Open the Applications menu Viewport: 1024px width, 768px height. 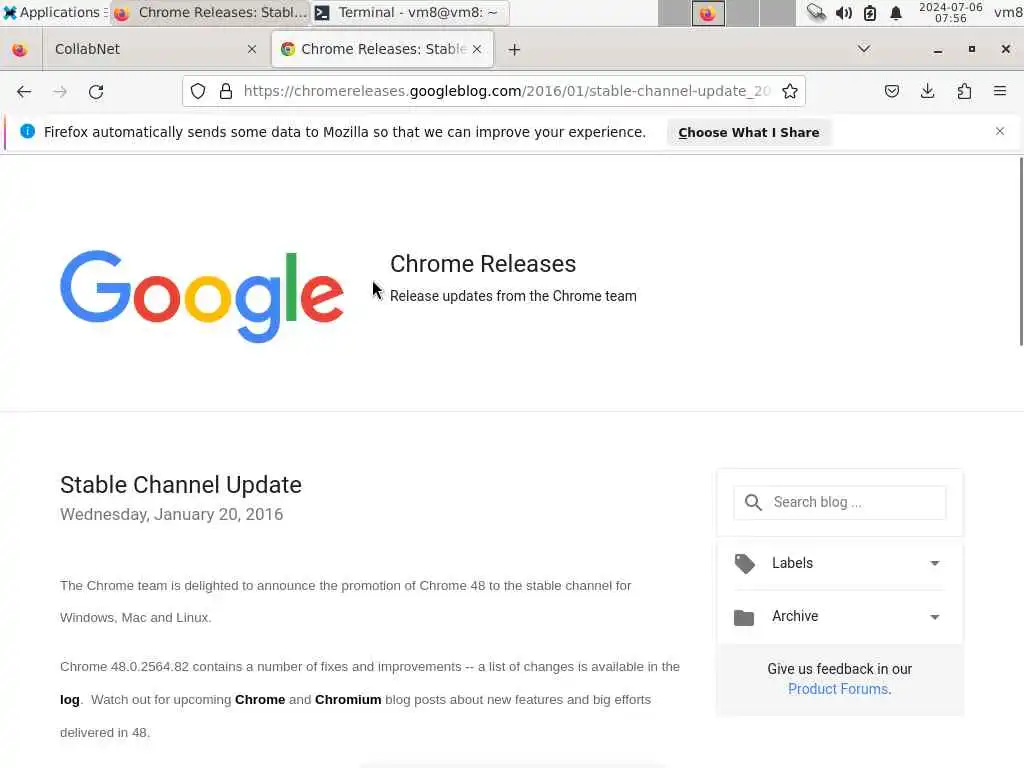pyautogui.click(x=54, y=12)
